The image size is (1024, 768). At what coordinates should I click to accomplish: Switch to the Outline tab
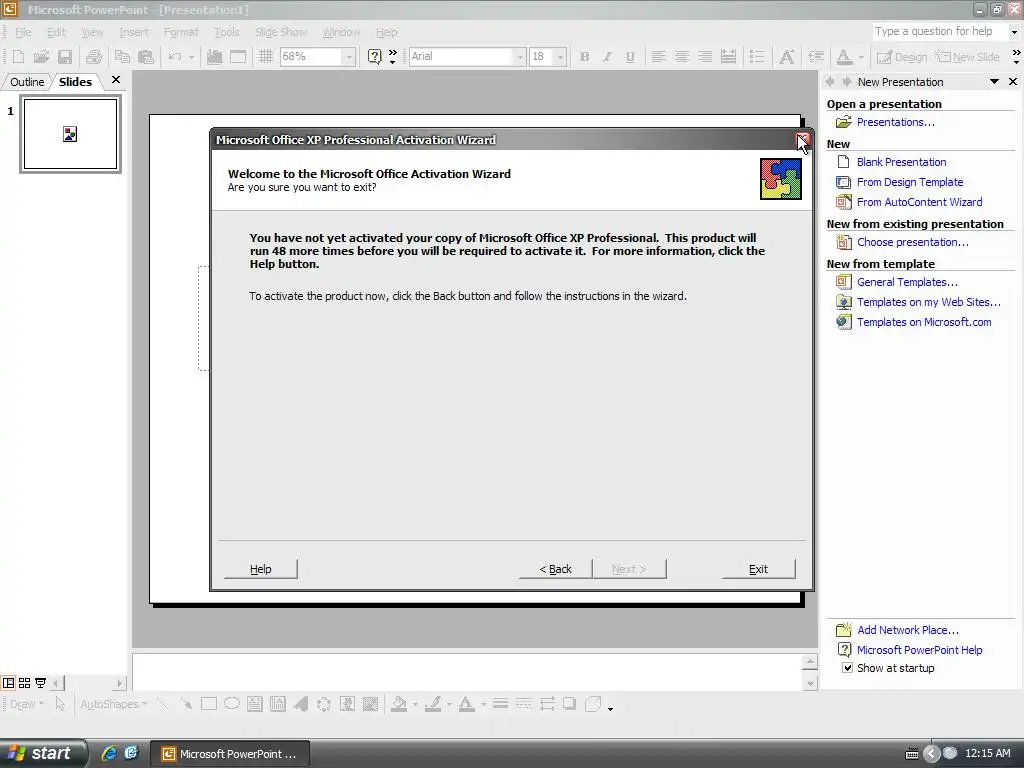[x=27, y=82]
